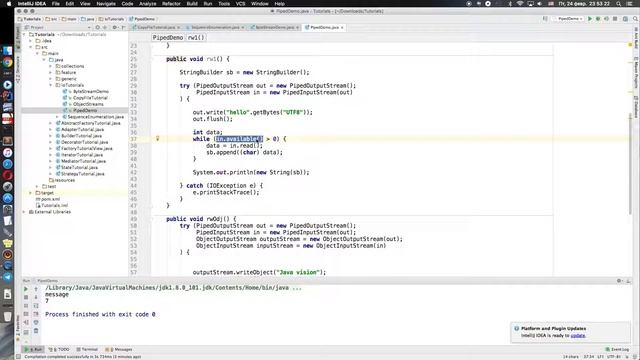Click src breadcrumb in navigation bar
This screenshot has width=640, height=360.
tap(51, 19)
